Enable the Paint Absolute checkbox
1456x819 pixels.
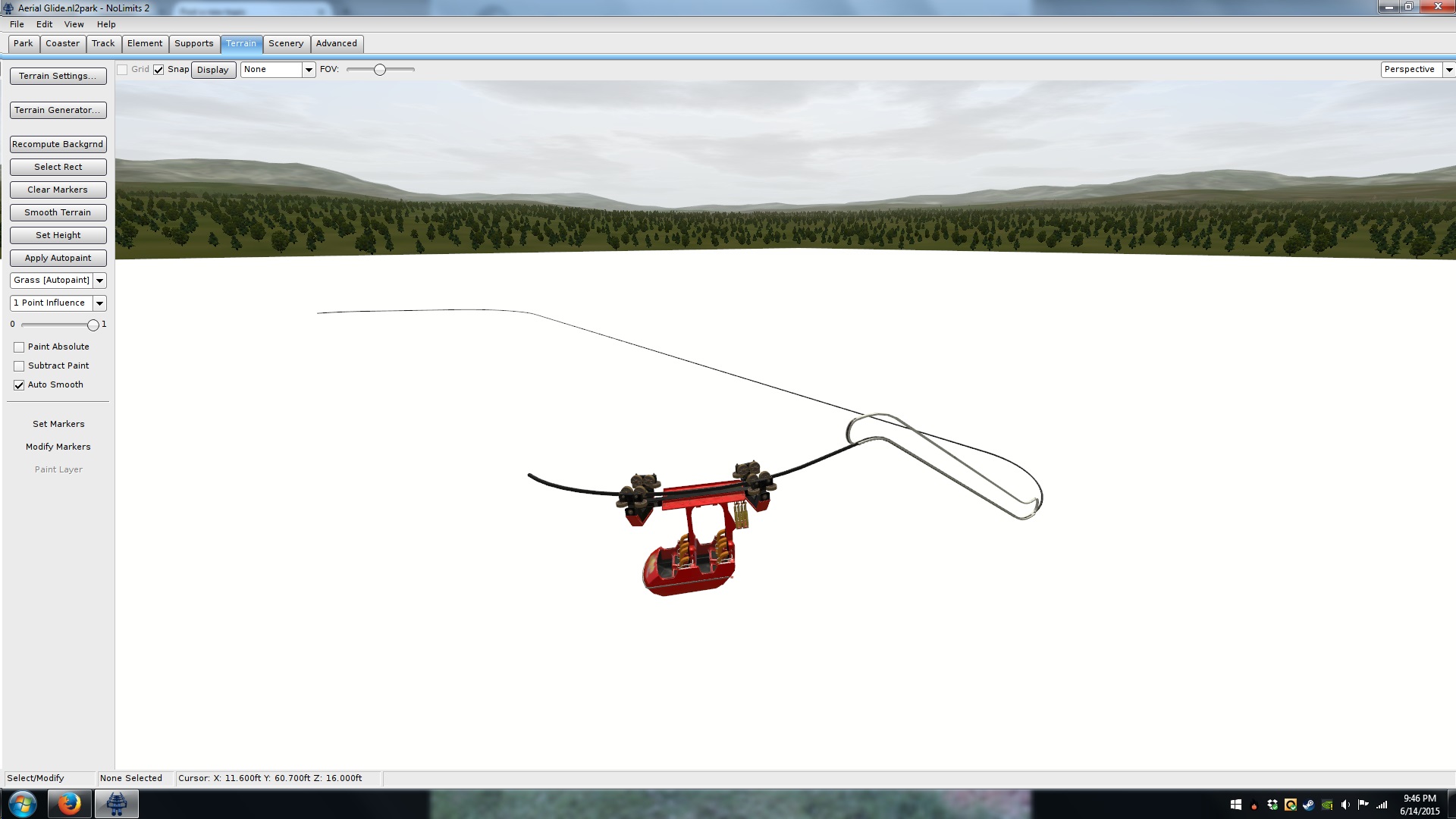pyautogui.click(x=19, y=347)
